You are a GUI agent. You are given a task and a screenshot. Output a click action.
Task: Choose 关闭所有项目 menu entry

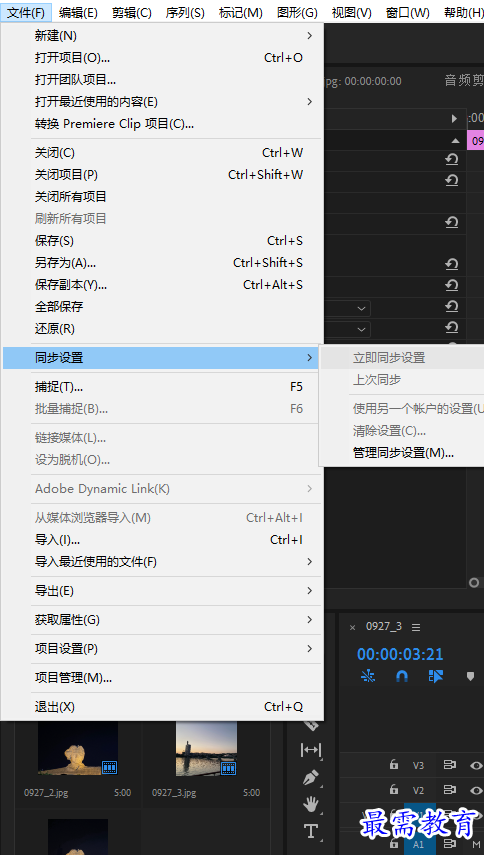pos(161,196)
